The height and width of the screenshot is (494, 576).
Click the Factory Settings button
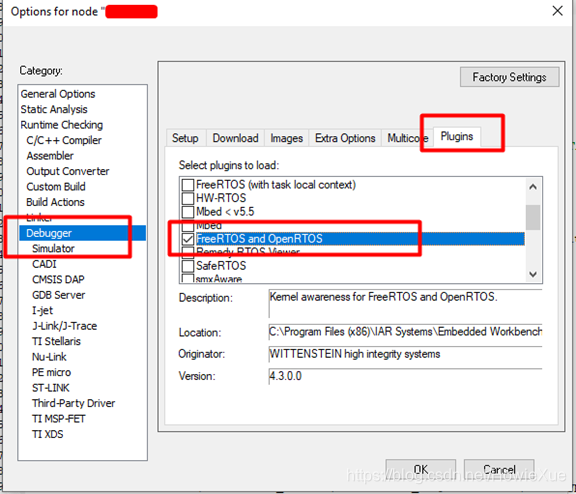(510, 77)
